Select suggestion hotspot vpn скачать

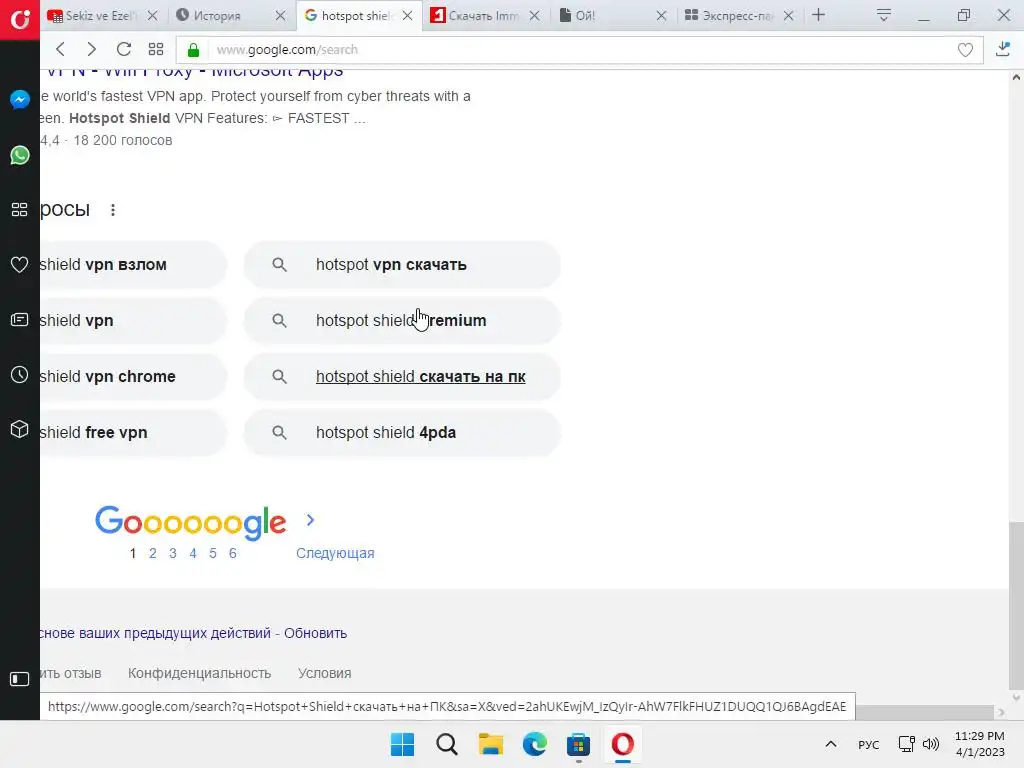tap(402, 264)
